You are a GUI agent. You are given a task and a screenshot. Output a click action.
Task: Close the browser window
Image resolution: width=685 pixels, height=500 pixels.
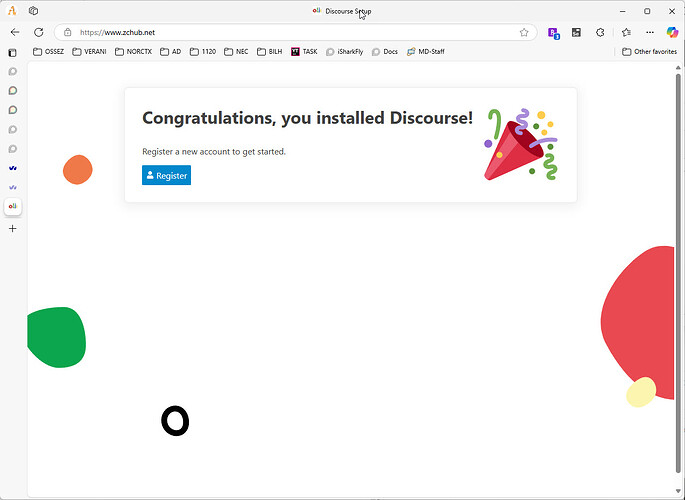coord(672,11)
